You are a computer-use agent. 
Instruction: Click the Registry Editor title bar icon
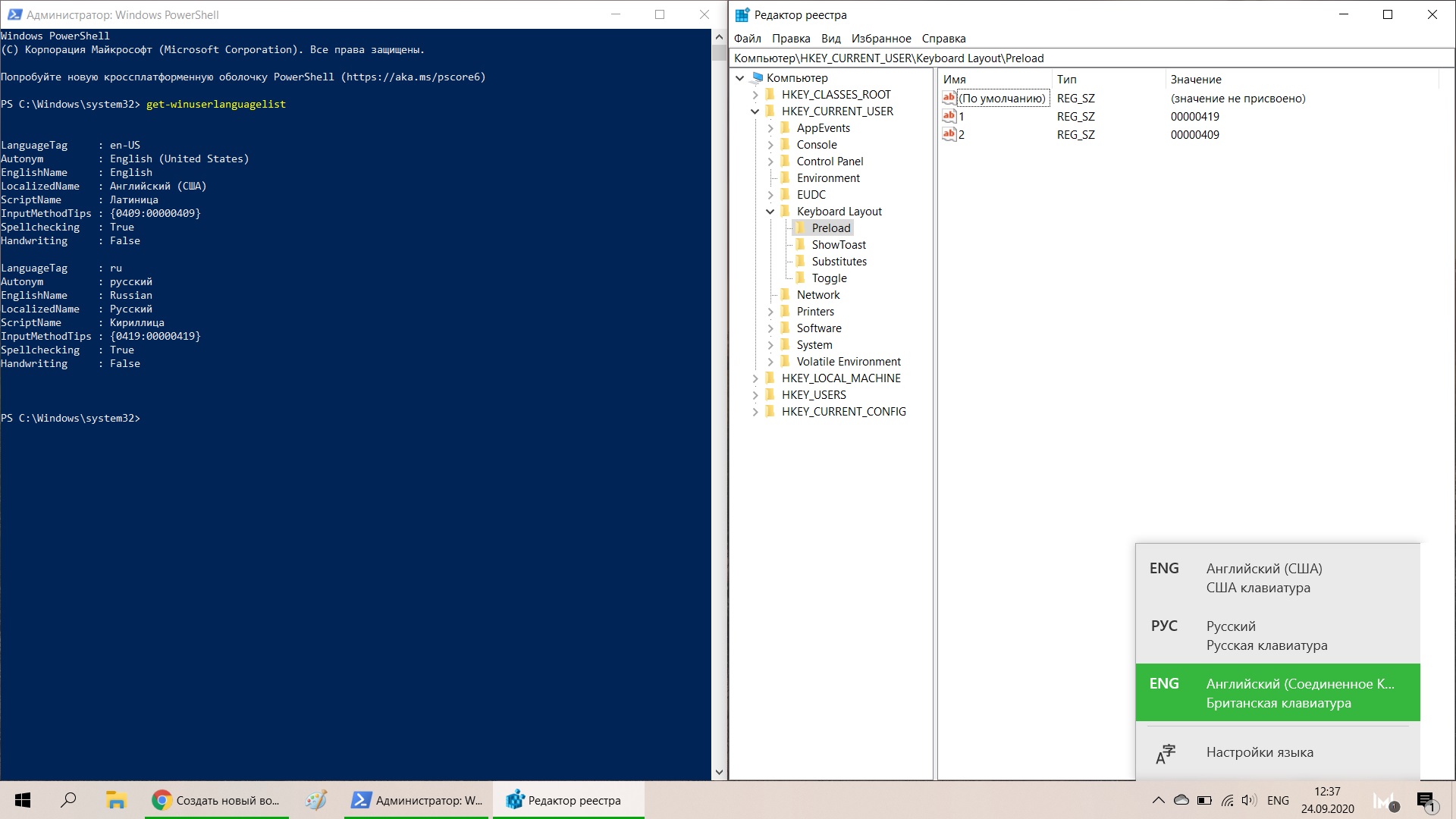coord(742,14)
